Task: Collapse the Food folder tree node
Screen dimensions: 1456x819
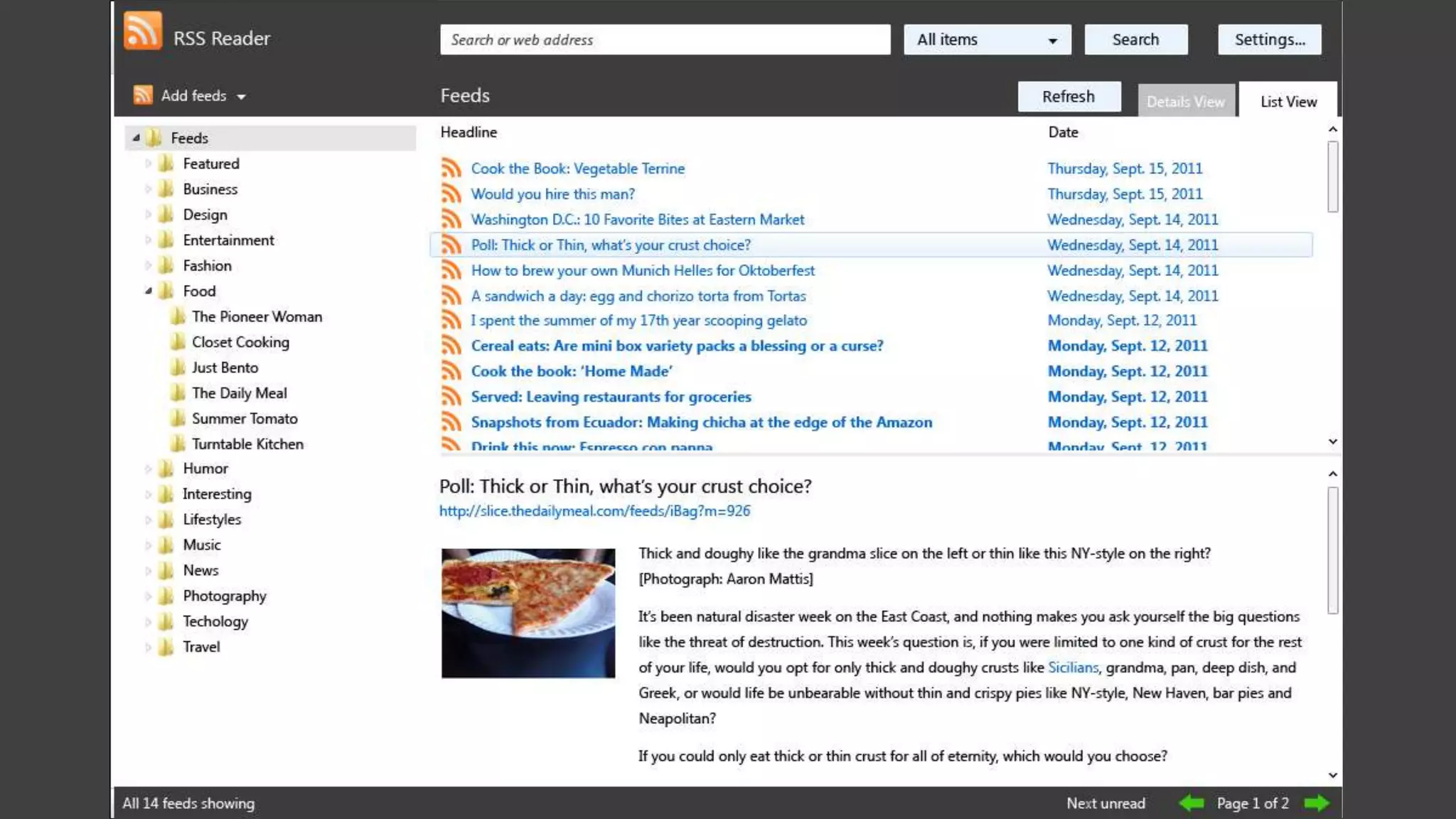Action: pyautogui.click(x=149, y=291)
